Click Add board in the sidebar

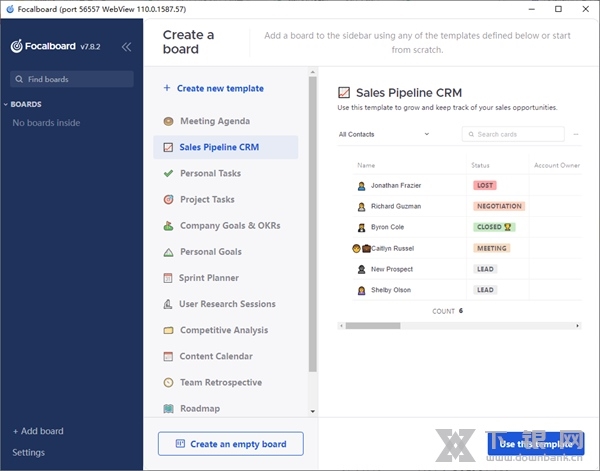pos(38,431)
